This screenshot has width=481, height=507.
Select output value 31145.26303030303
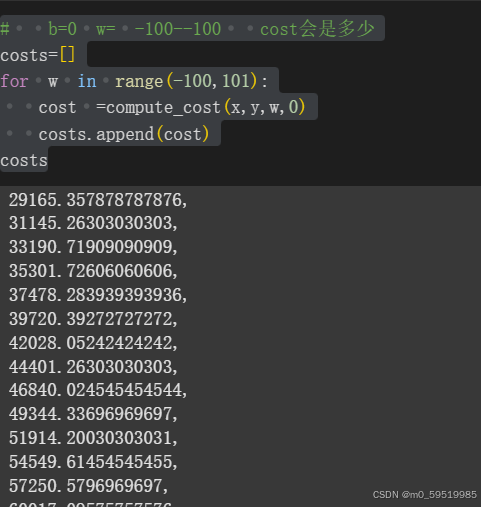coord(93,223)
